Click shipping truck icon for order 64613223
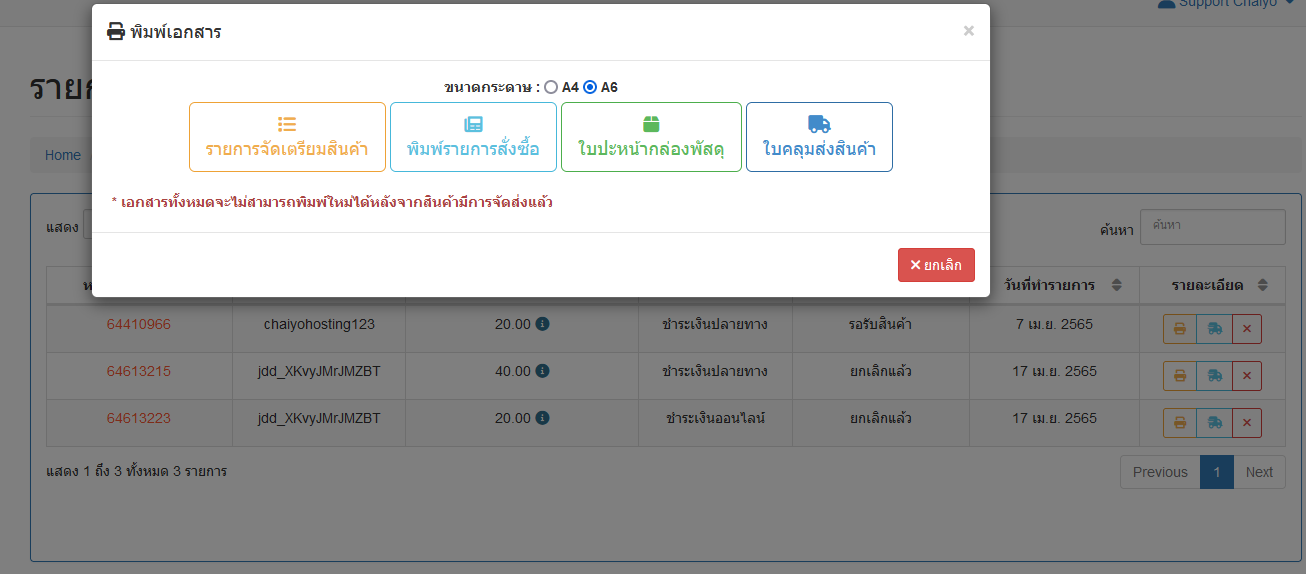The width and height of the screenshot is (1306, 574). coord(1214,423)
